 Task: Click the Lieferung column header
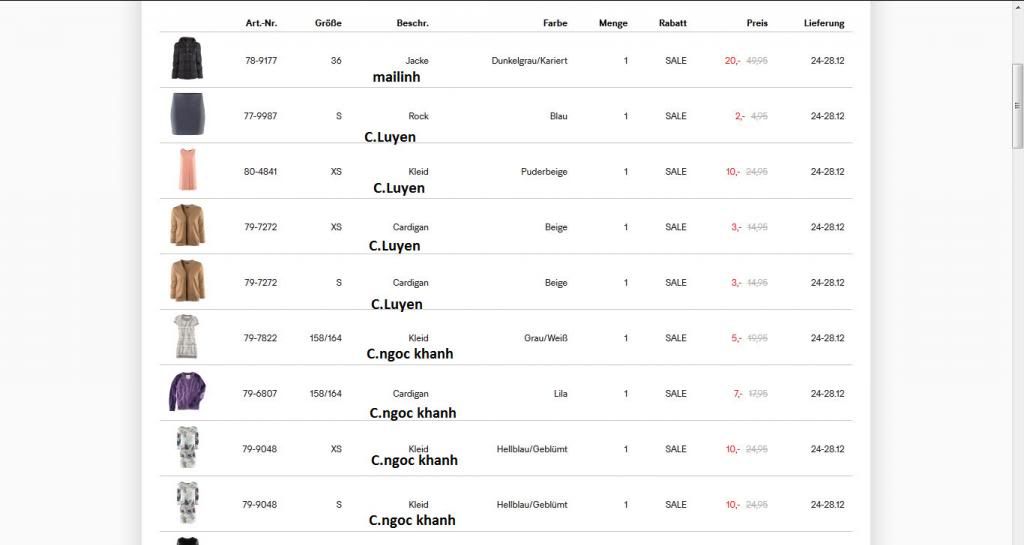pyautogui.click(x=824, y=23)
